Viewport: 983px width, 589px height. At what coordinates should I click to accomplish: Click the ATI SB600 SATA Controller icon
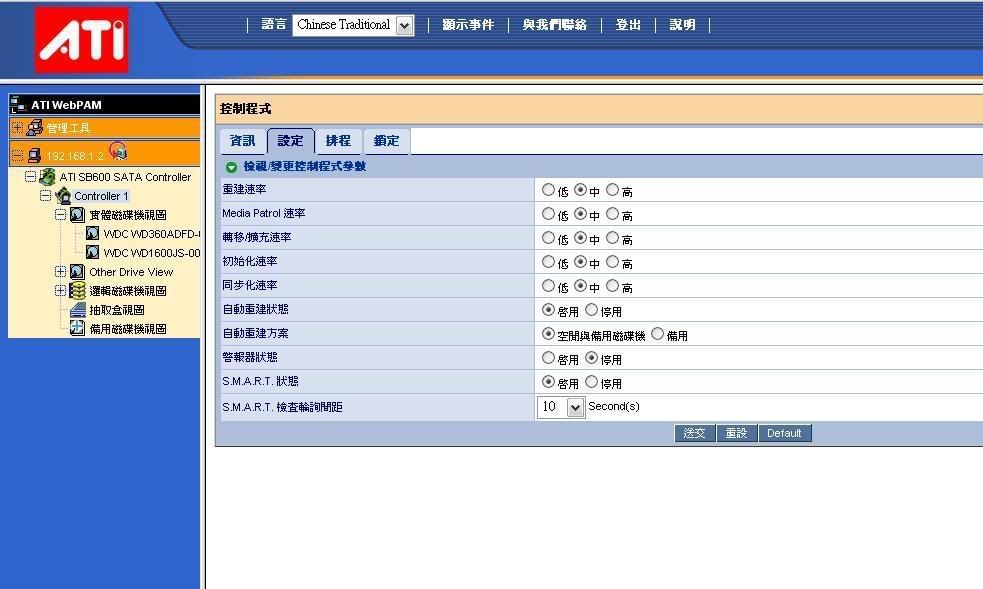point(47,177)
